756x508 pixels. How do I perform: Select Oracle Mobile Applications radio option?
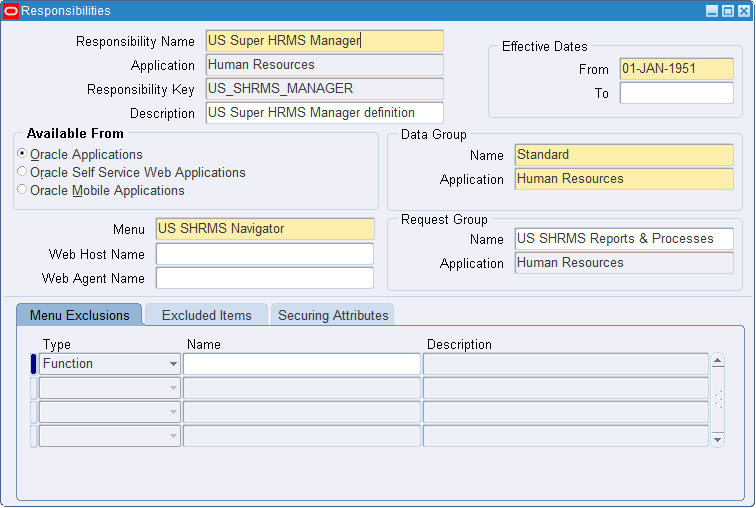(x=22, y=189)
